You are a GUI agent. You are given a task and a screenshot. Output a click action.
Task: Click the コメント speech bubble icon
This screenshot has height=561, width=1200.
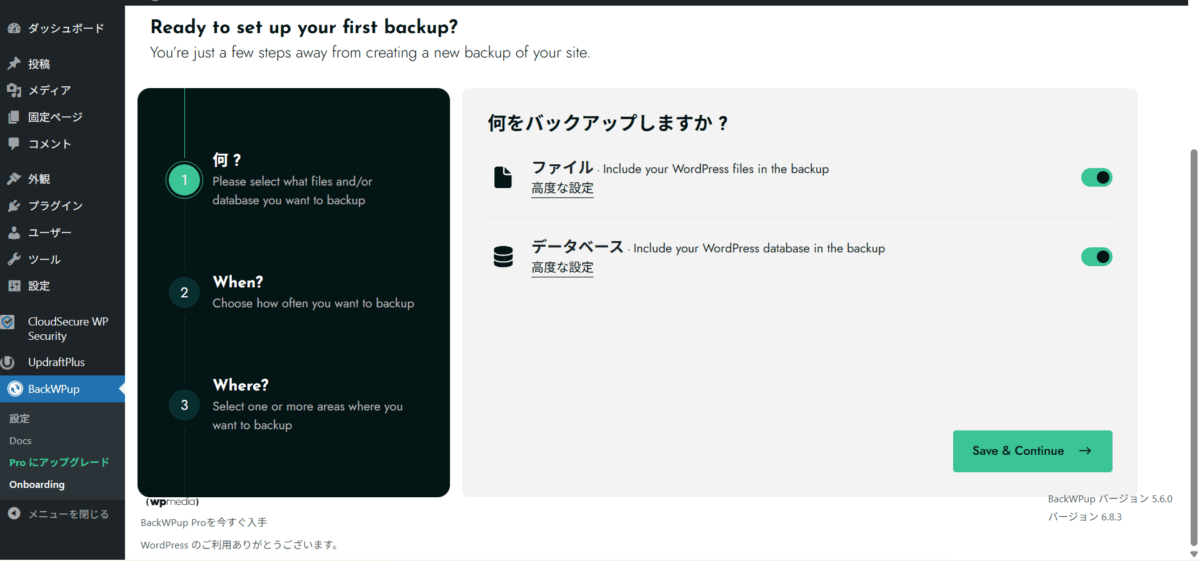point(13,144)
